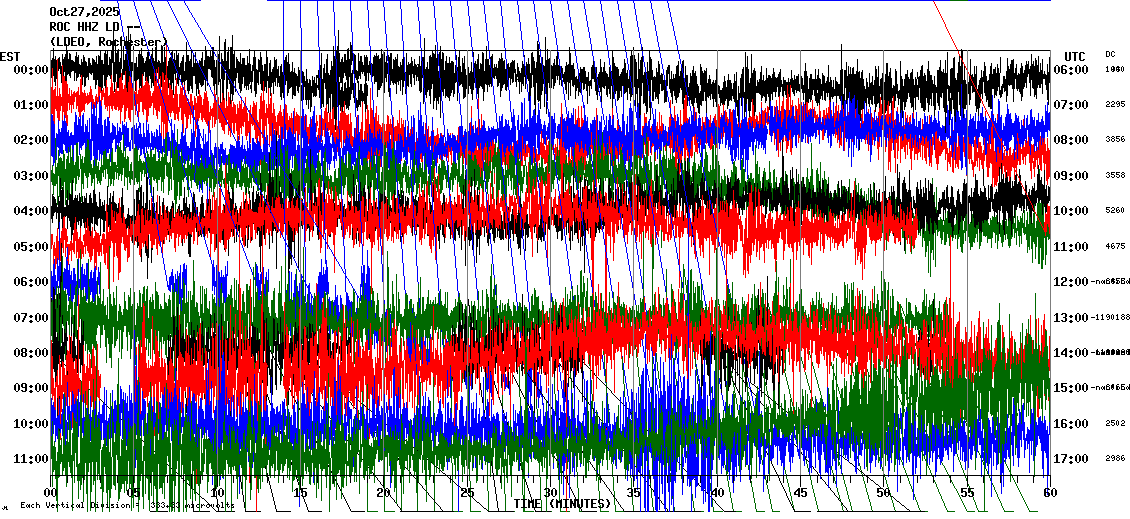Click the (LDEO, Rochester) text
Screen dimensions: 1130x519
tap(108, 42)
